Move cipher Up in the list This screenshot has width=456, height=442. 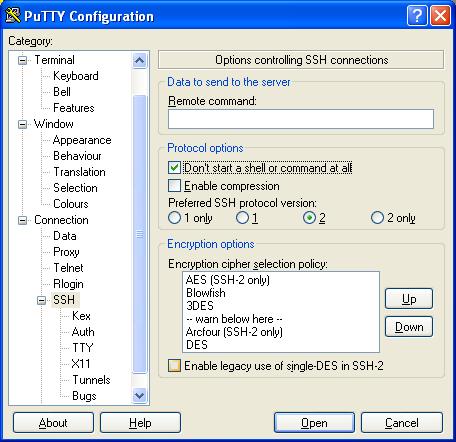pyautogui.click(x=409, y=299)
